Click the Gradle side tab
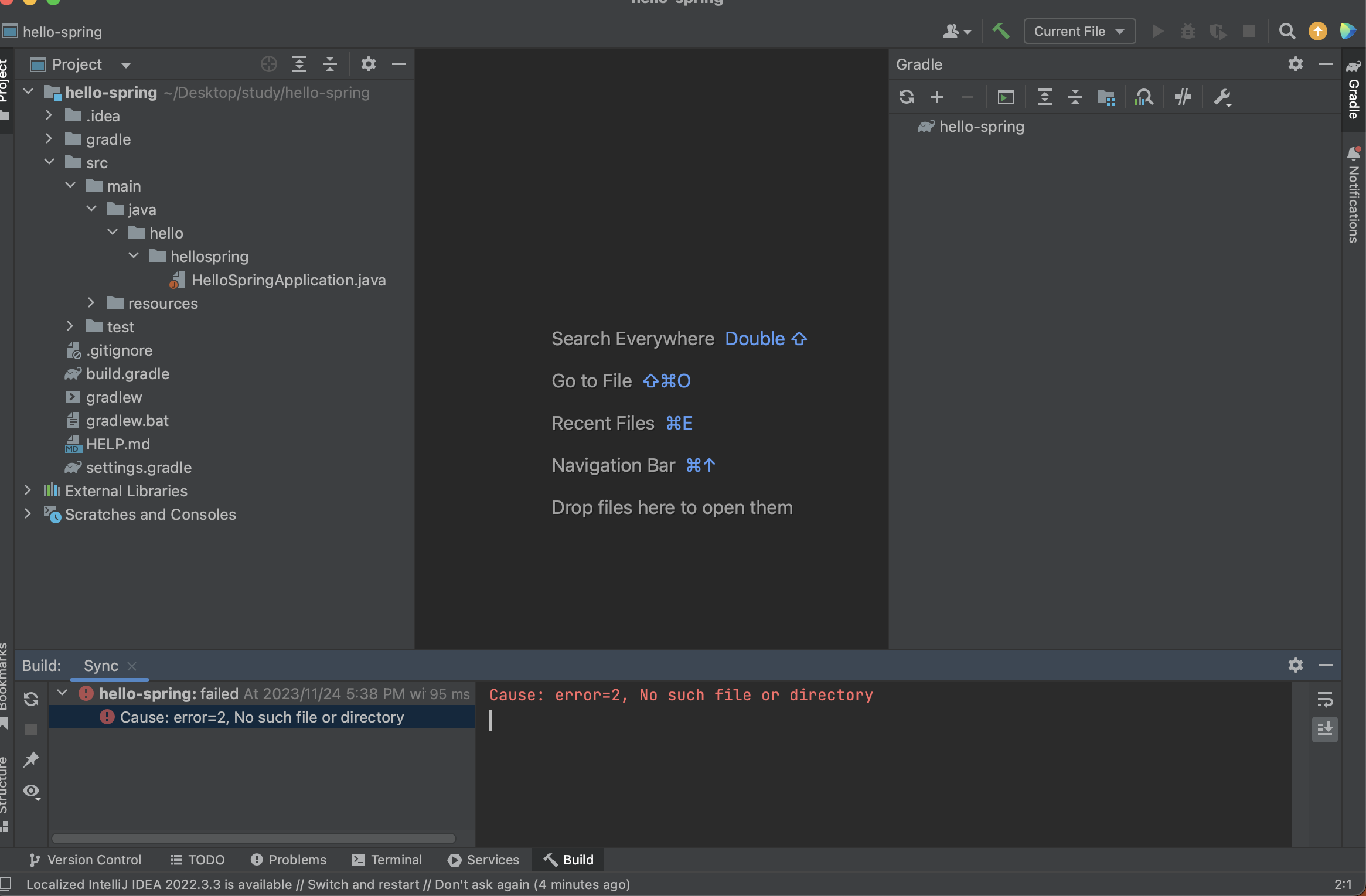Image resolution: width=1366 pixels, height=896 pixels. [x=1354, y=89]
